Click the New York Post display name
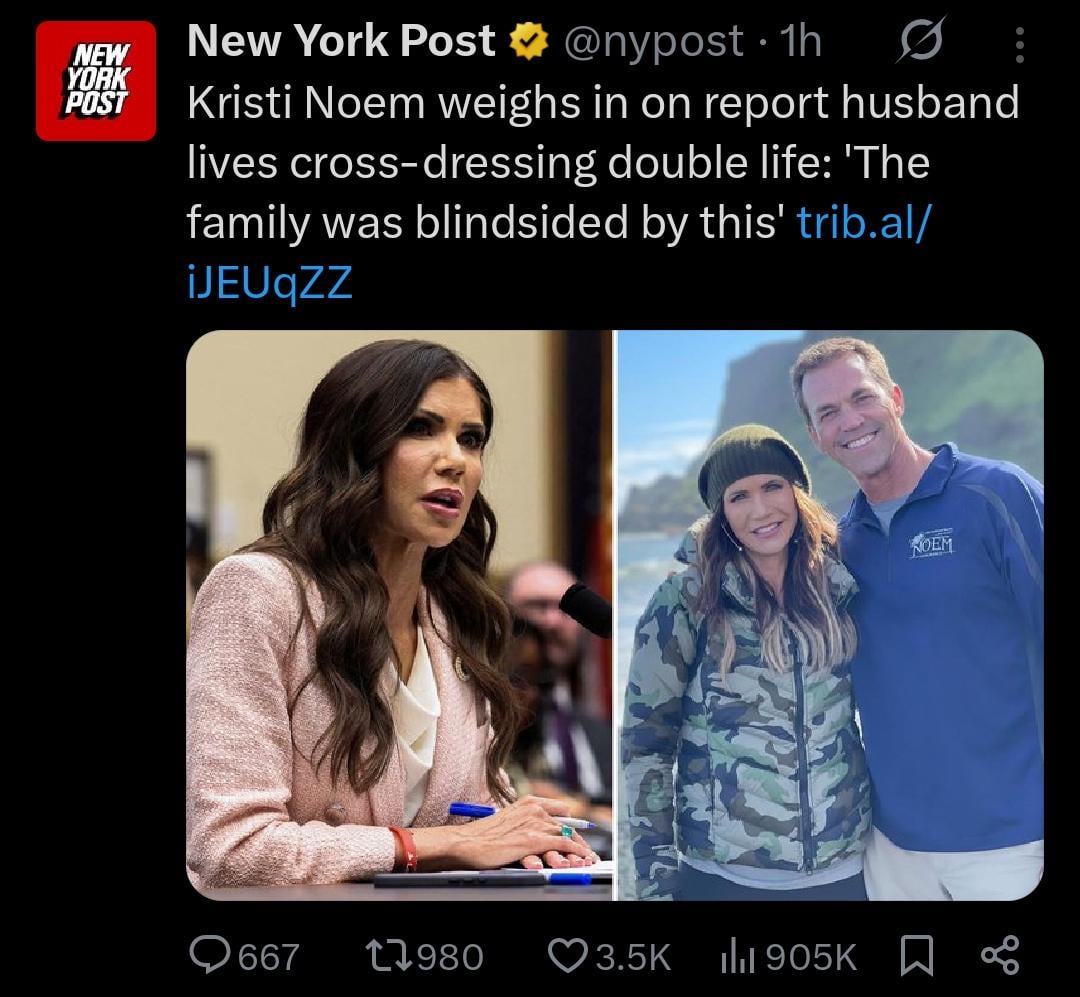Image resolution: width=1080 pixels, height=997 pixels. point(341,42)
